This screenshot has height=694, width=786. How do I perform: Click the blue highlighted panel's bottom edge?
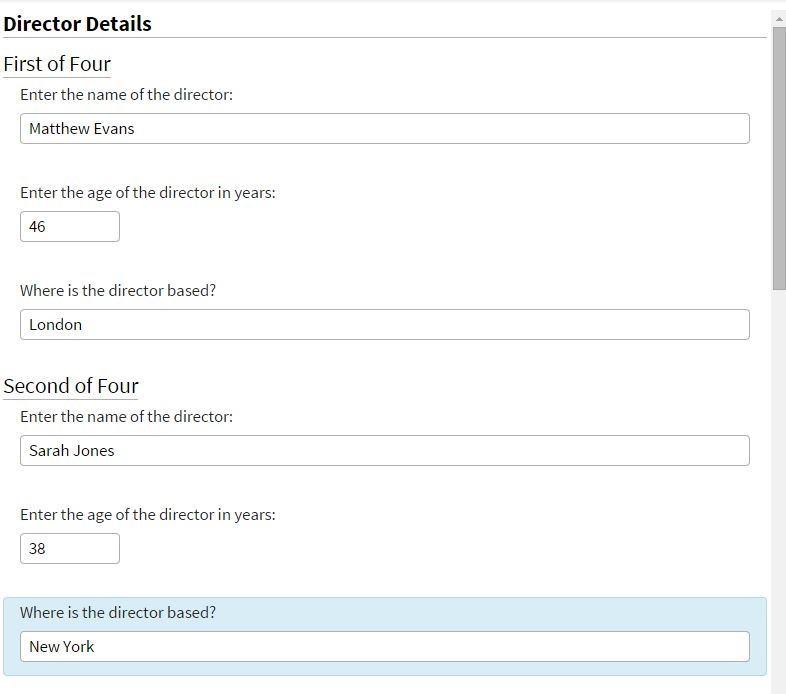pyautogui.click(x=384, y=674)
